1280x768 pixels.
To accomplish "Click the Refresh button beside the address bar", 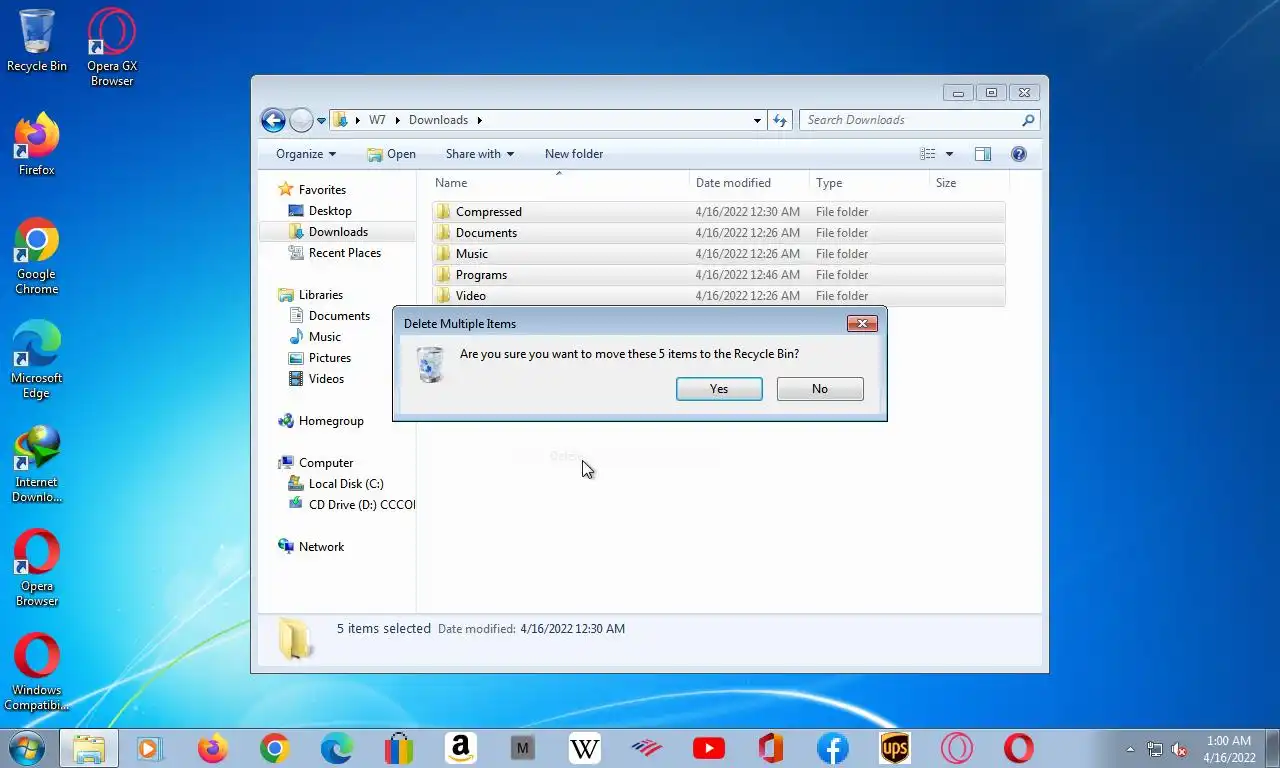I will (780, 120).
